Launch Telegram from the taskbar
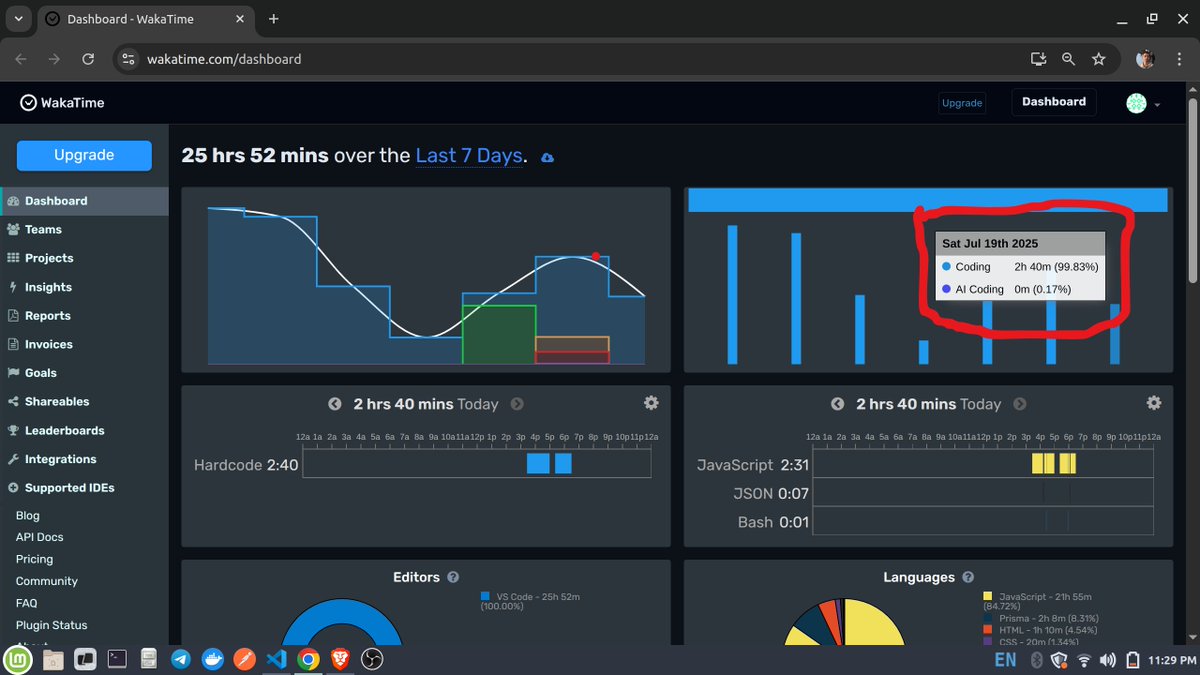This screenshot has width=1200, height=675. tap(181, 659)
